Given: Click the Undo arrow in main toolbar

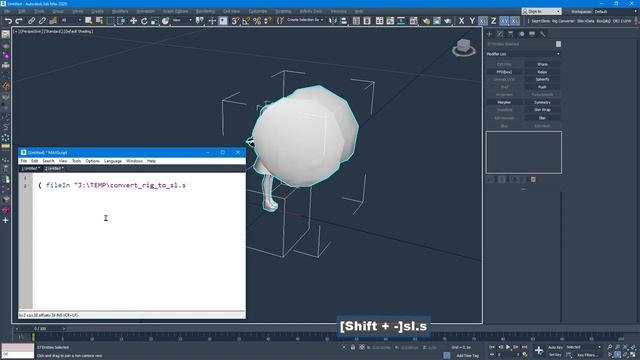Looking at the screenshot, I should [9, 21].
